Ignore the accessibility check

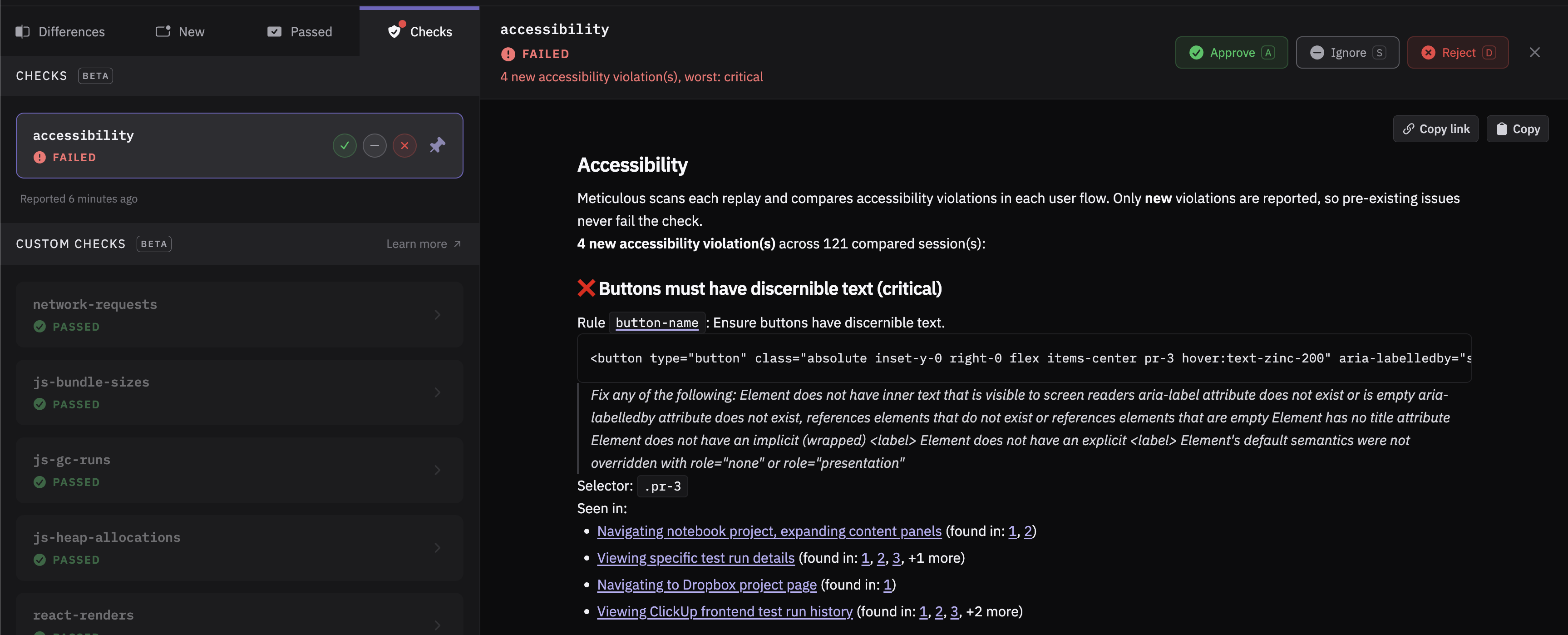point(1347,52)
